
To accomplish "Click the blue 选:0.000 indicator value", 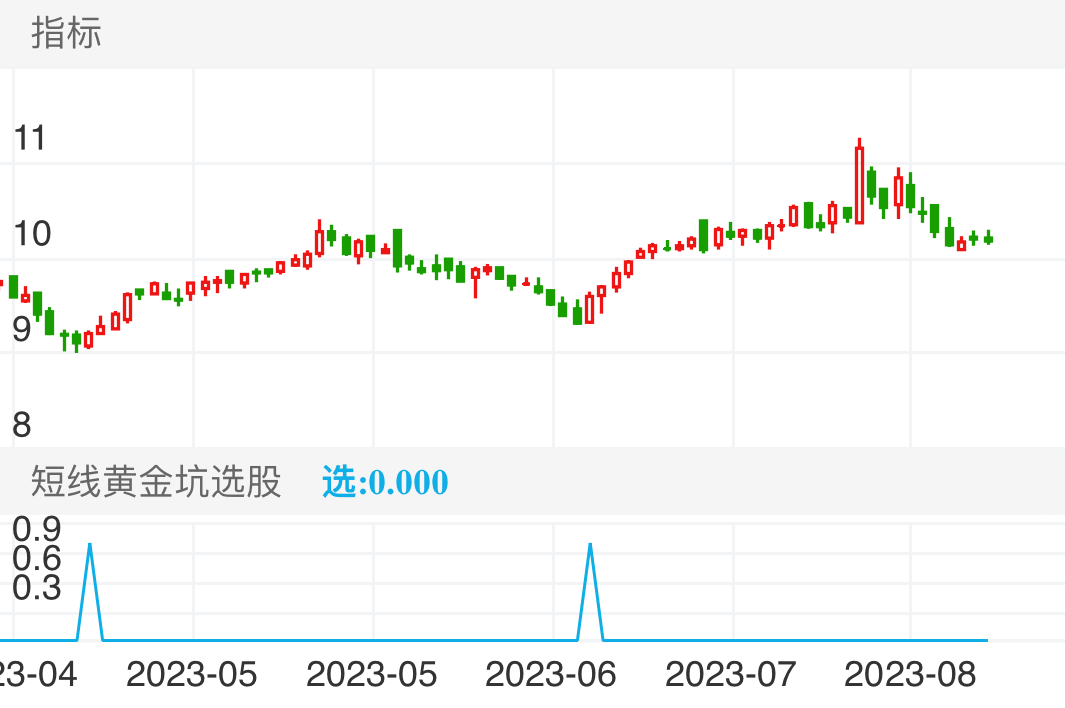I will tap(385, 483).
